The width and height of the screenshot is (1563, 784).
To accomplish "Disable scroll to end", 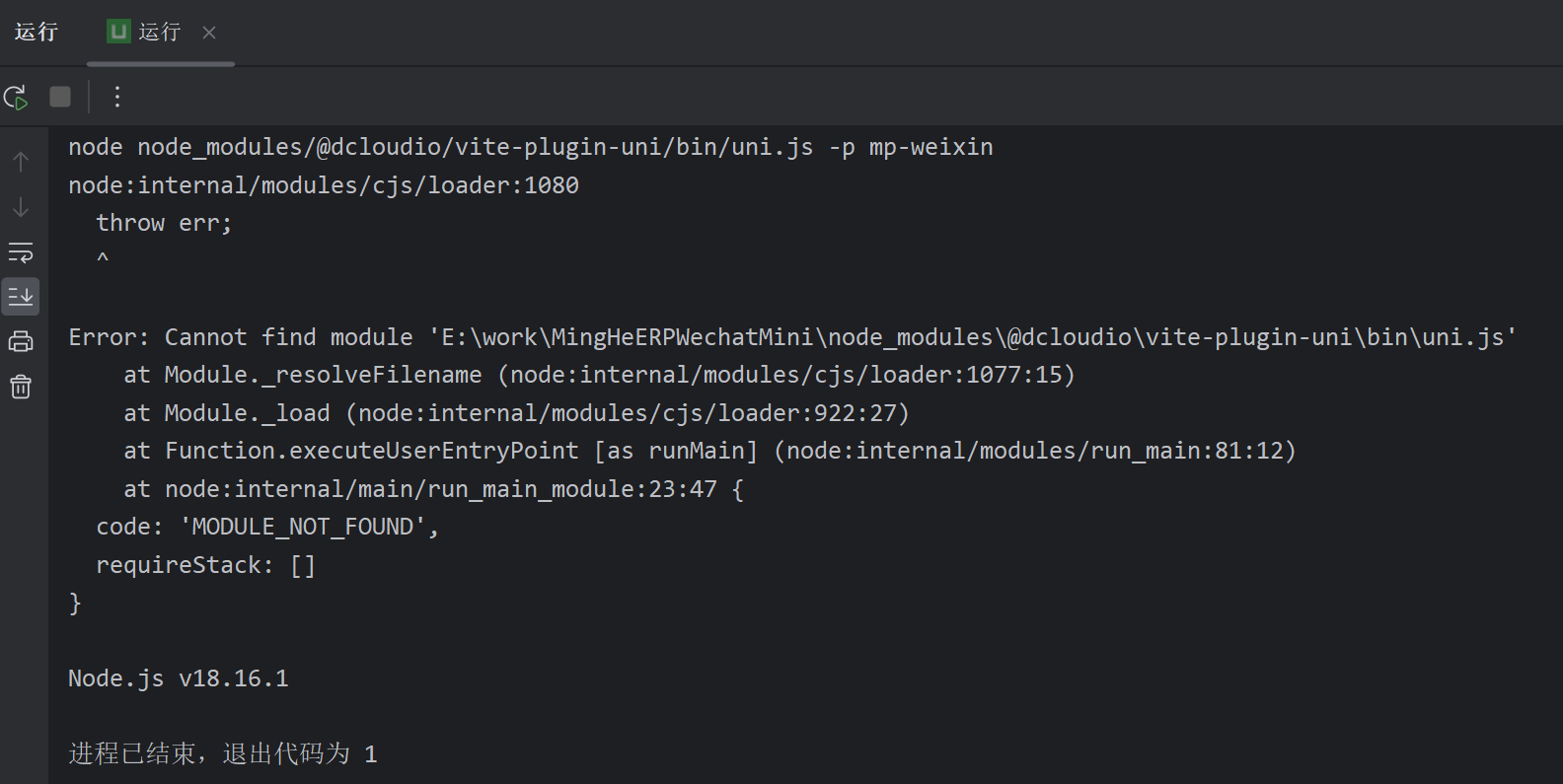I will (x=21, y=297).
